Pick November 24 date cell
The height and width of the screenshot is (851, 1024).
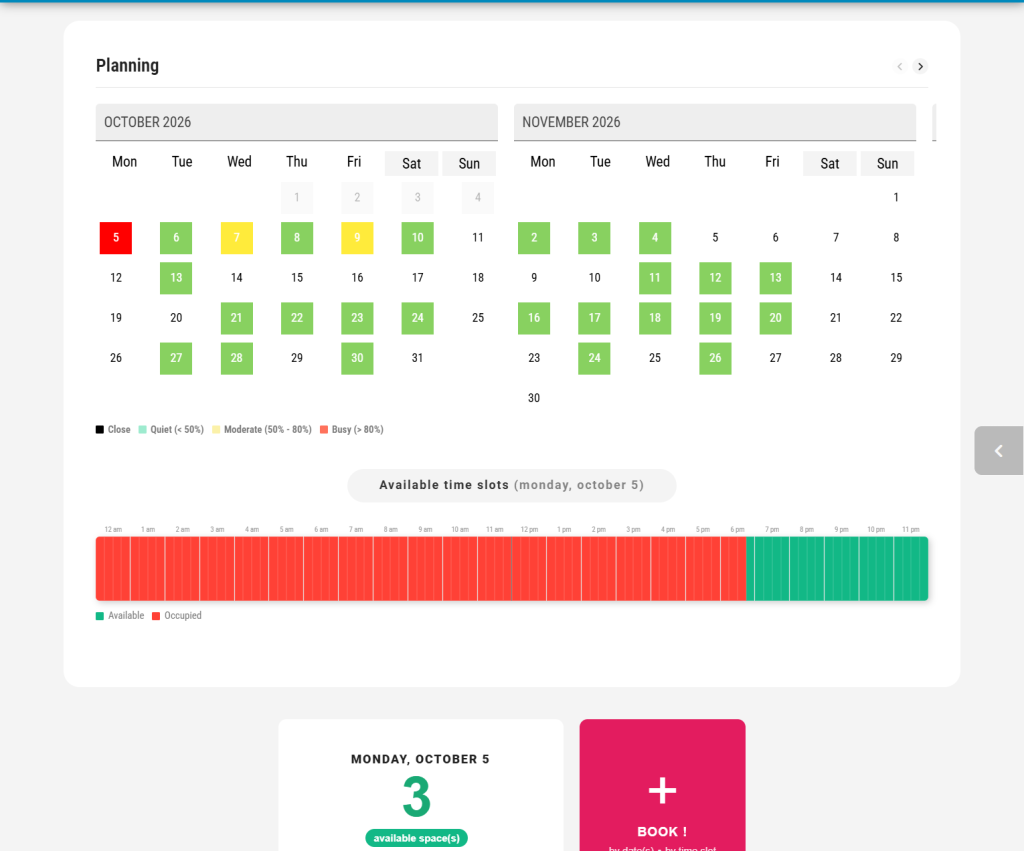point(594,359)
